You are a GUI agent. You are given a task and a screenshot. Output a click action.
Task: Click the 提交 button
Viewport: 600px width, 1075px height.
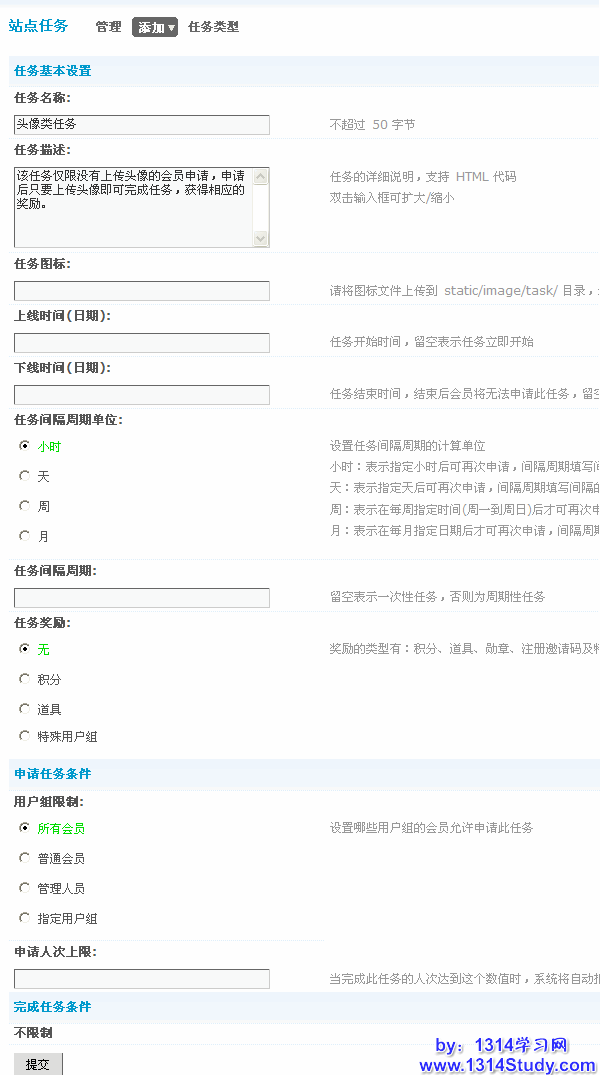coord(38,1064)
